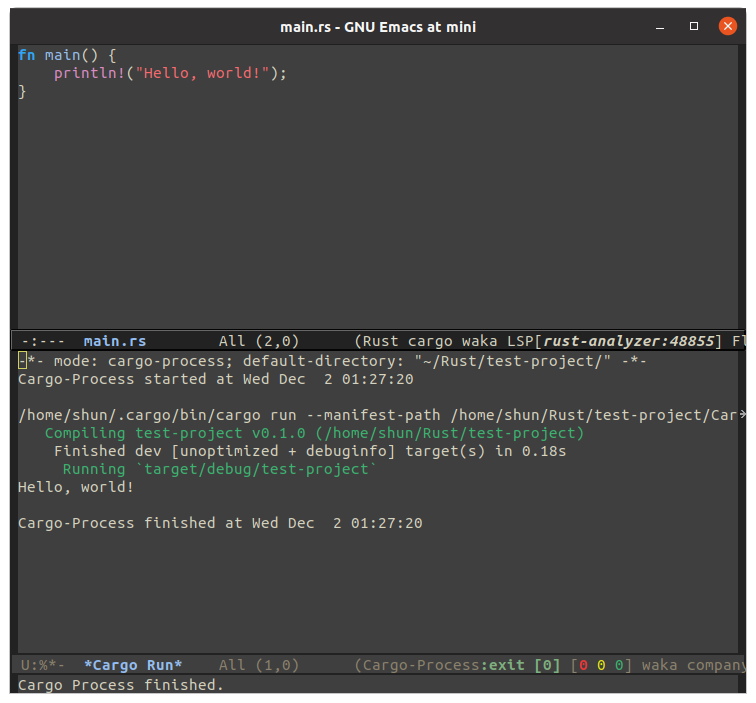Click the Finished dev target(s) line
This screenshot has height=703, width=756.
(310, 451)
